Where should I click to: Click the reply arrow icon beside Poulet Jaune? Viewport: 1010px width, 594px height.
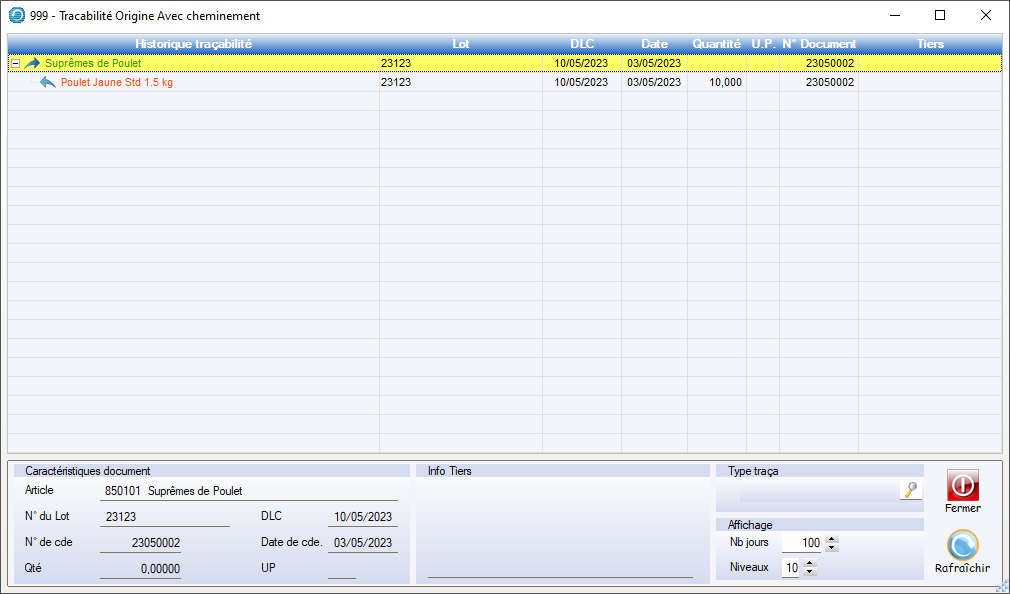(48, 83)
